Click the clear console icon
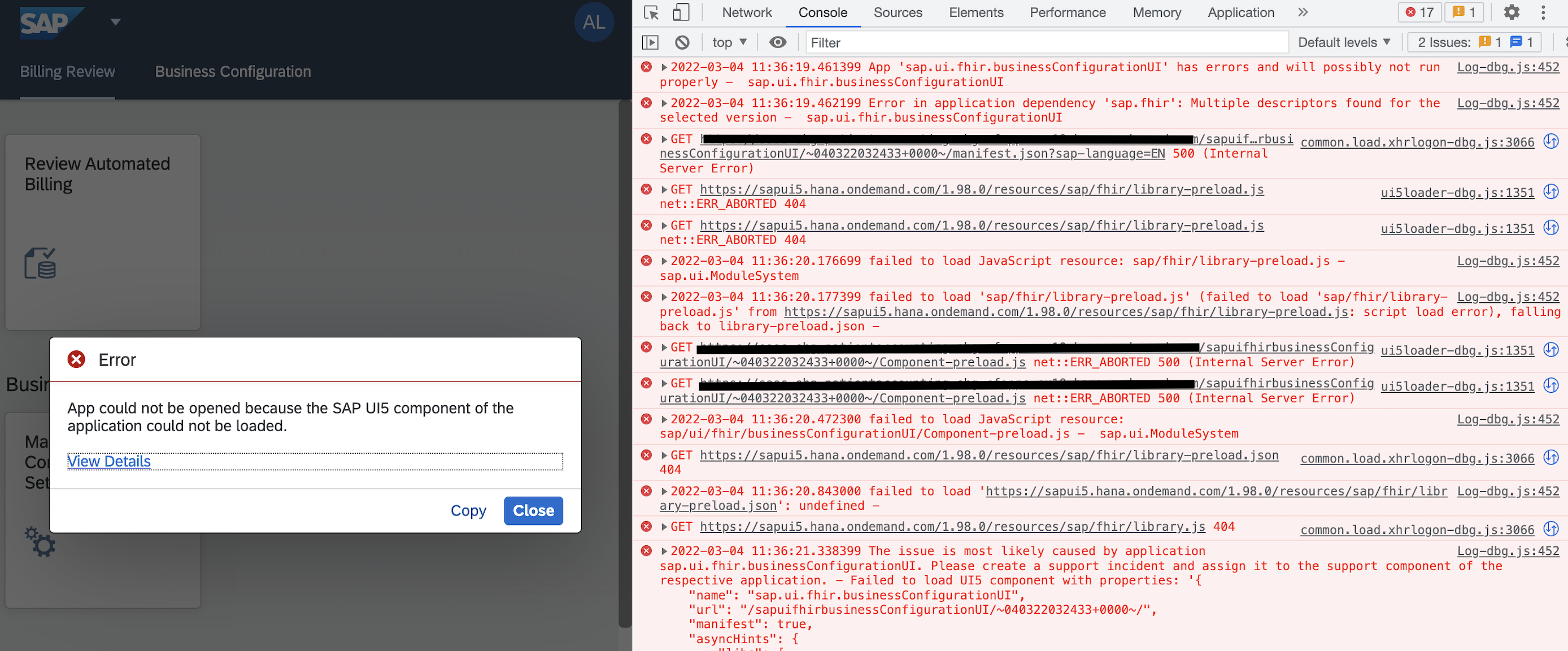 [x=682, y=42]
